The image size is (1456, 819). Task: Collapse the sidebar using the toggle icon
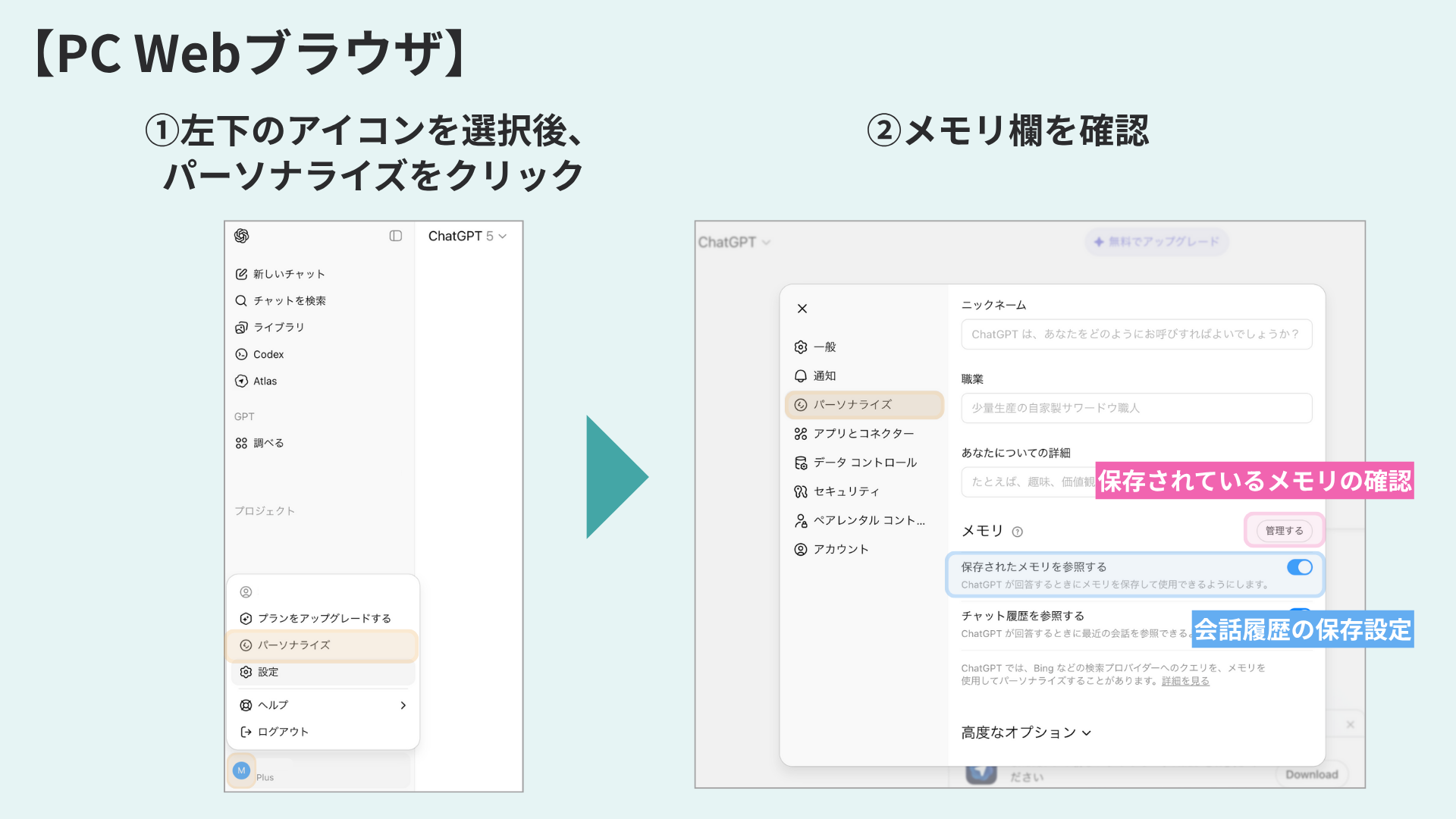(x=396, y=236)
